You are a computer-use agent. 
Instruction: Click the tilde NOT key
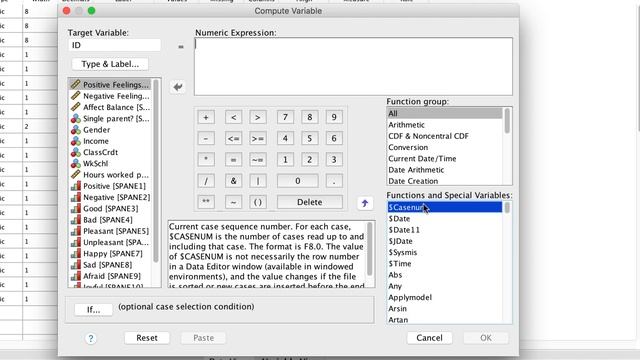(233, 202)
